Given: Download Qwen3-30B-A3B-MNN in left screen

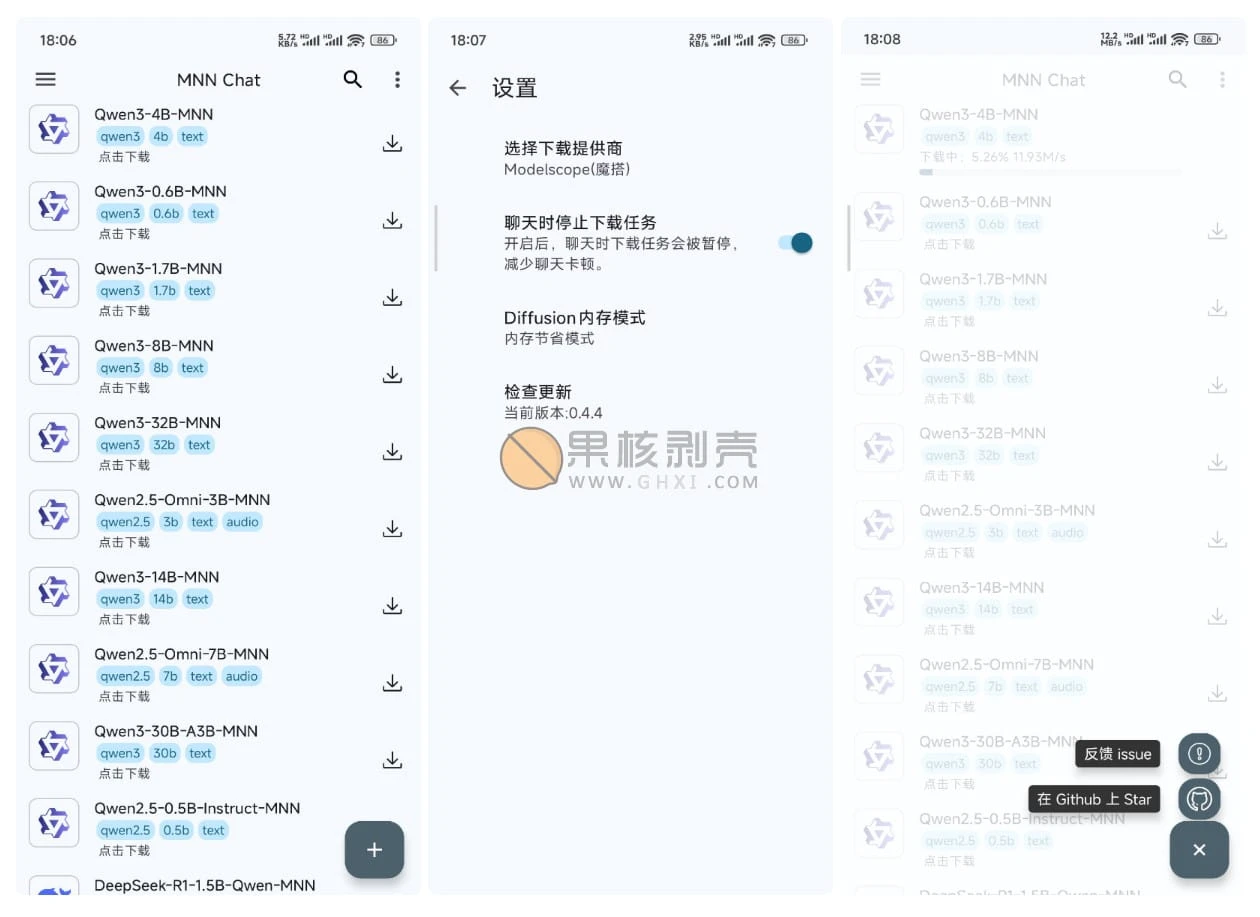Looking at the screenshot, I should [393, 761].
